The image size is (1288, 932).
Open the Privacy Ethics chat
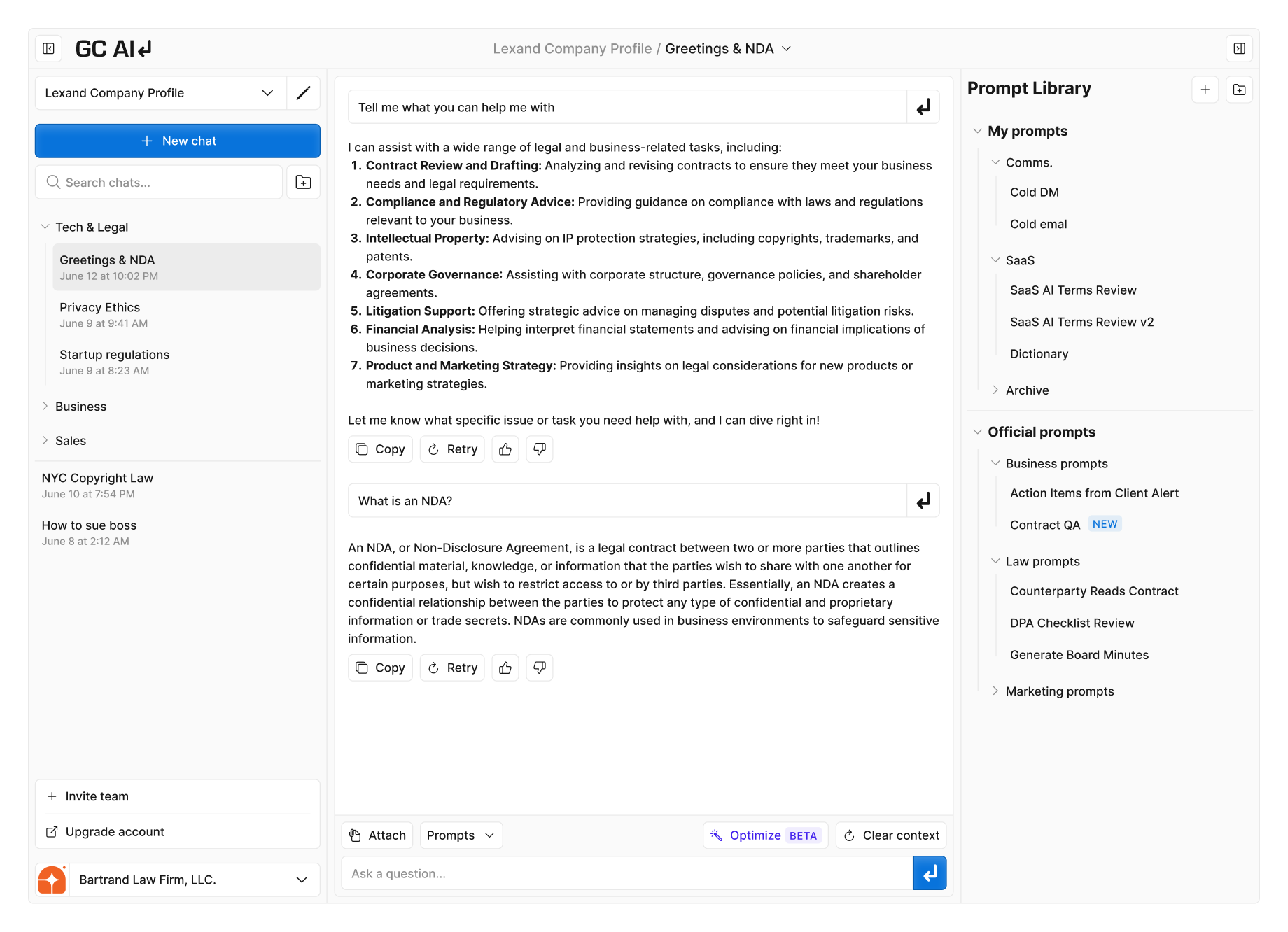tap(186, 315)
